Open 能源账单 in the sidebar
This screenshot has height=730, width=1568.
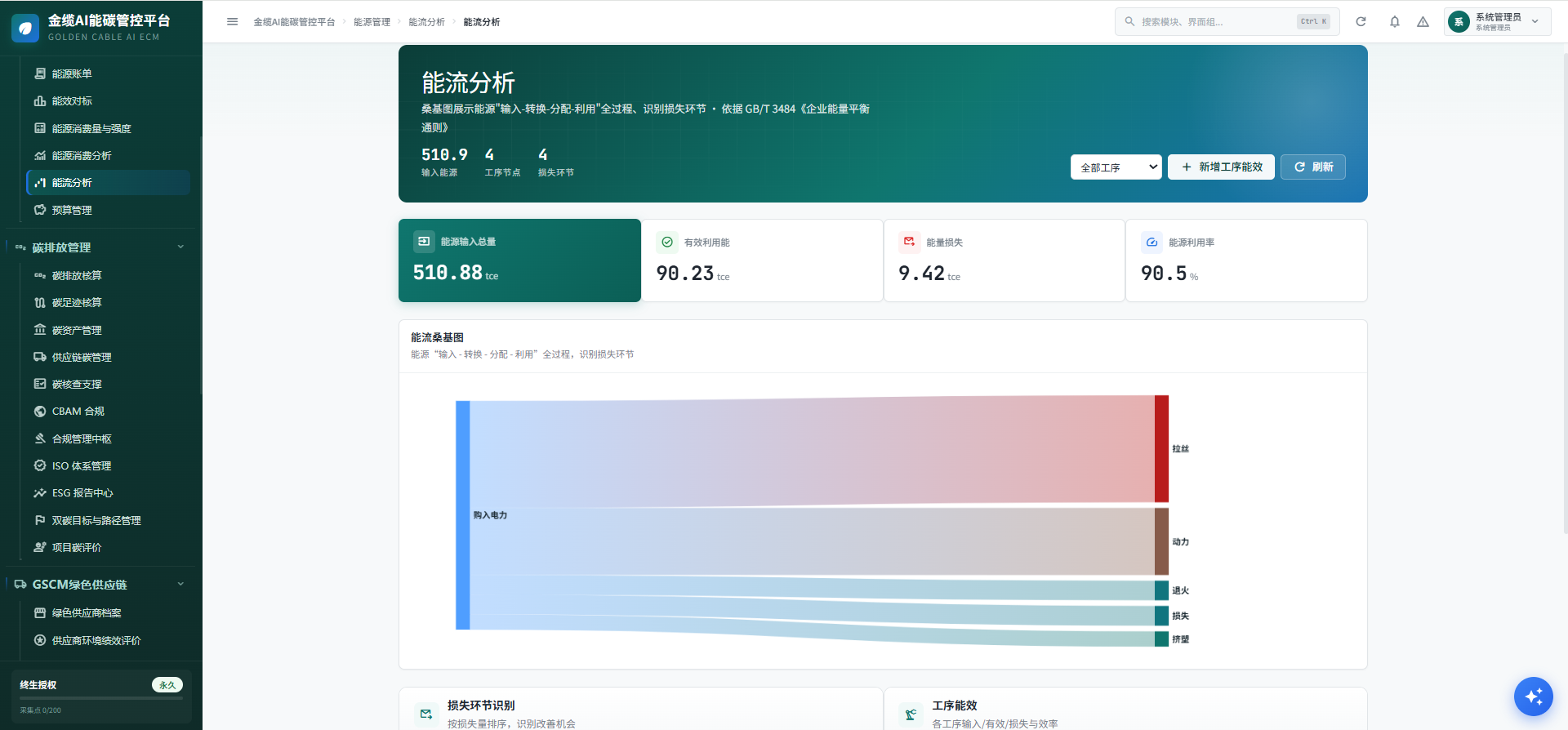point(109,73)
